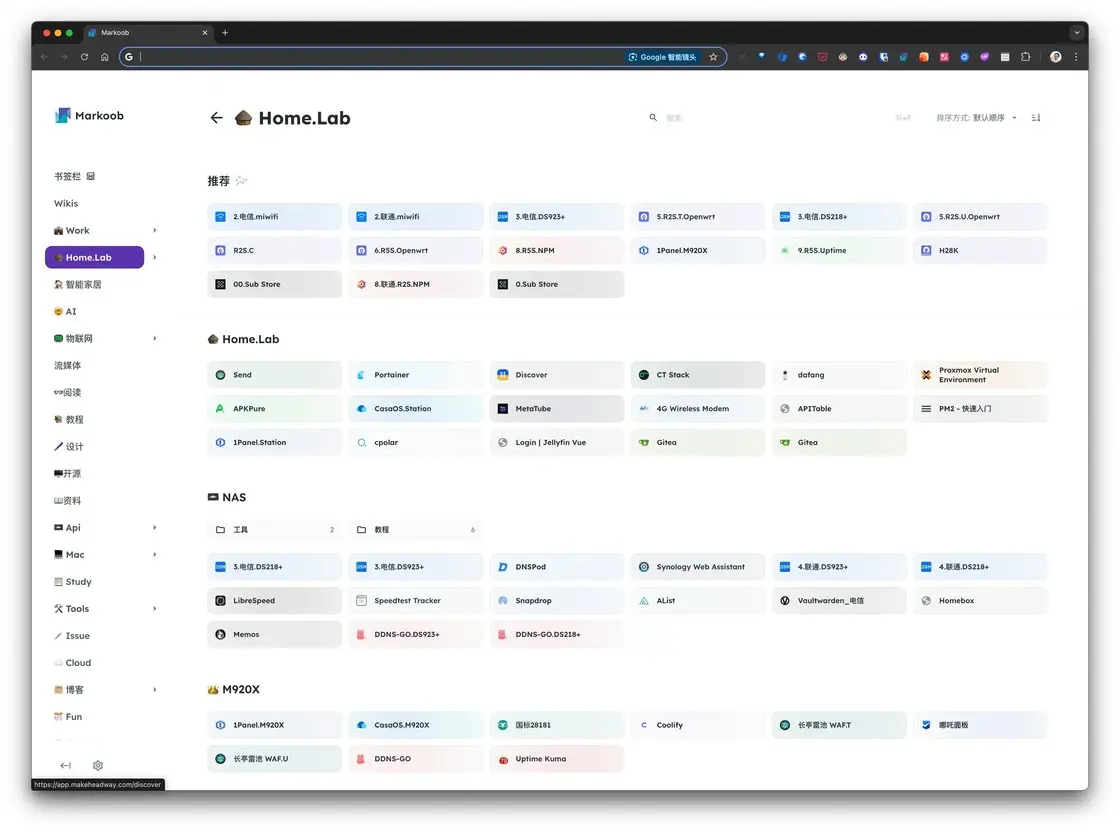Expand the Tools sidebar chevron

tap(154, 609)
